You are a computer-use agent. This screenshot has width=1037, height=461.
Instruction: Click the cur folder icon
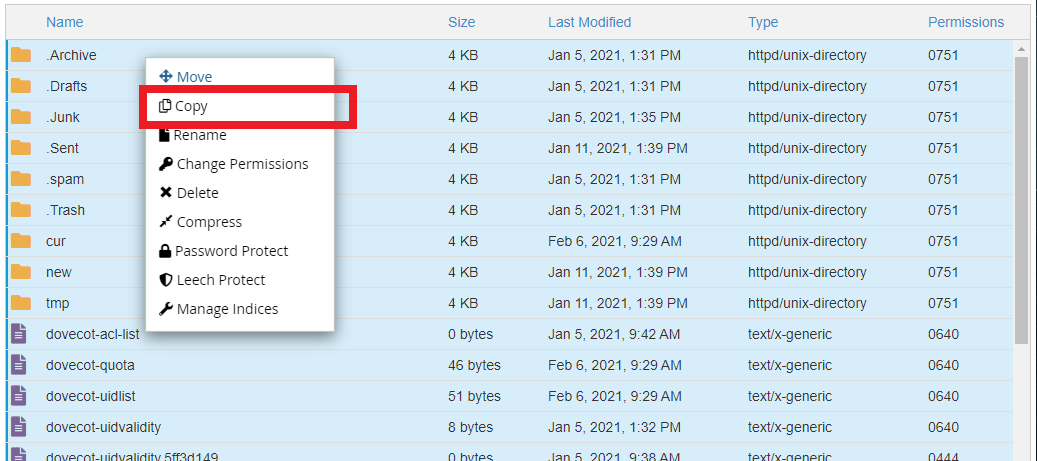(21, 241)
